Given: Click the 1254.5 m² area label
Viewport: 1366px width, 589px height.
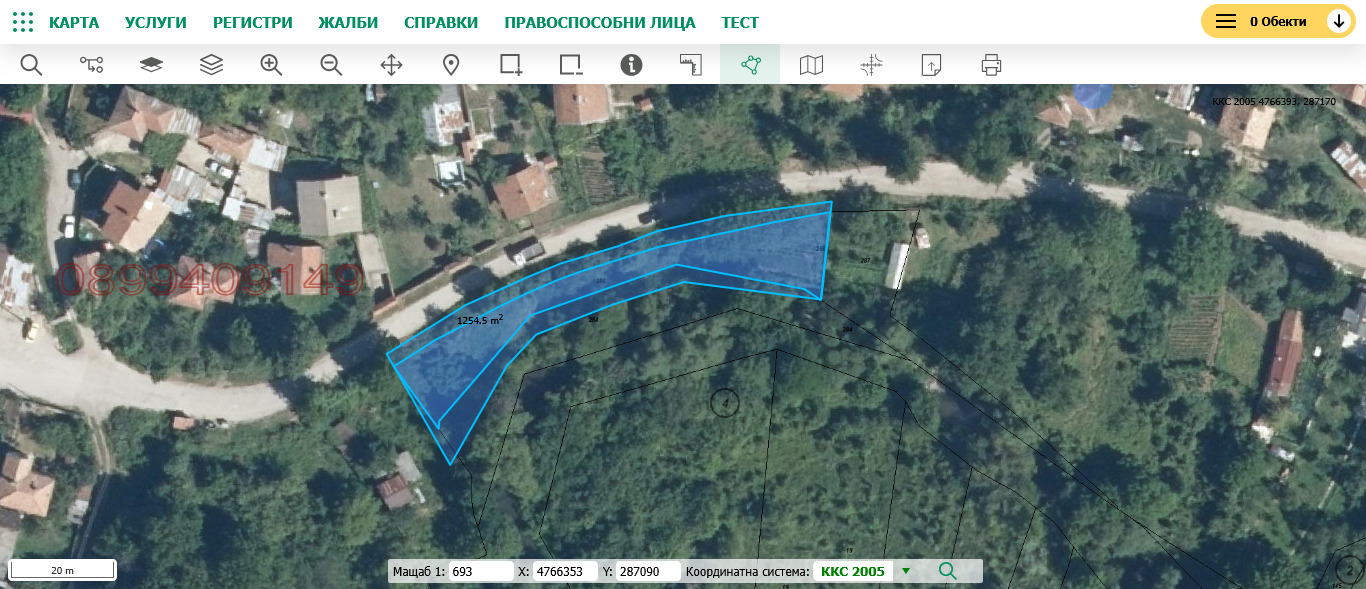Looking at the screenshot, I should [x=480, y=321].
